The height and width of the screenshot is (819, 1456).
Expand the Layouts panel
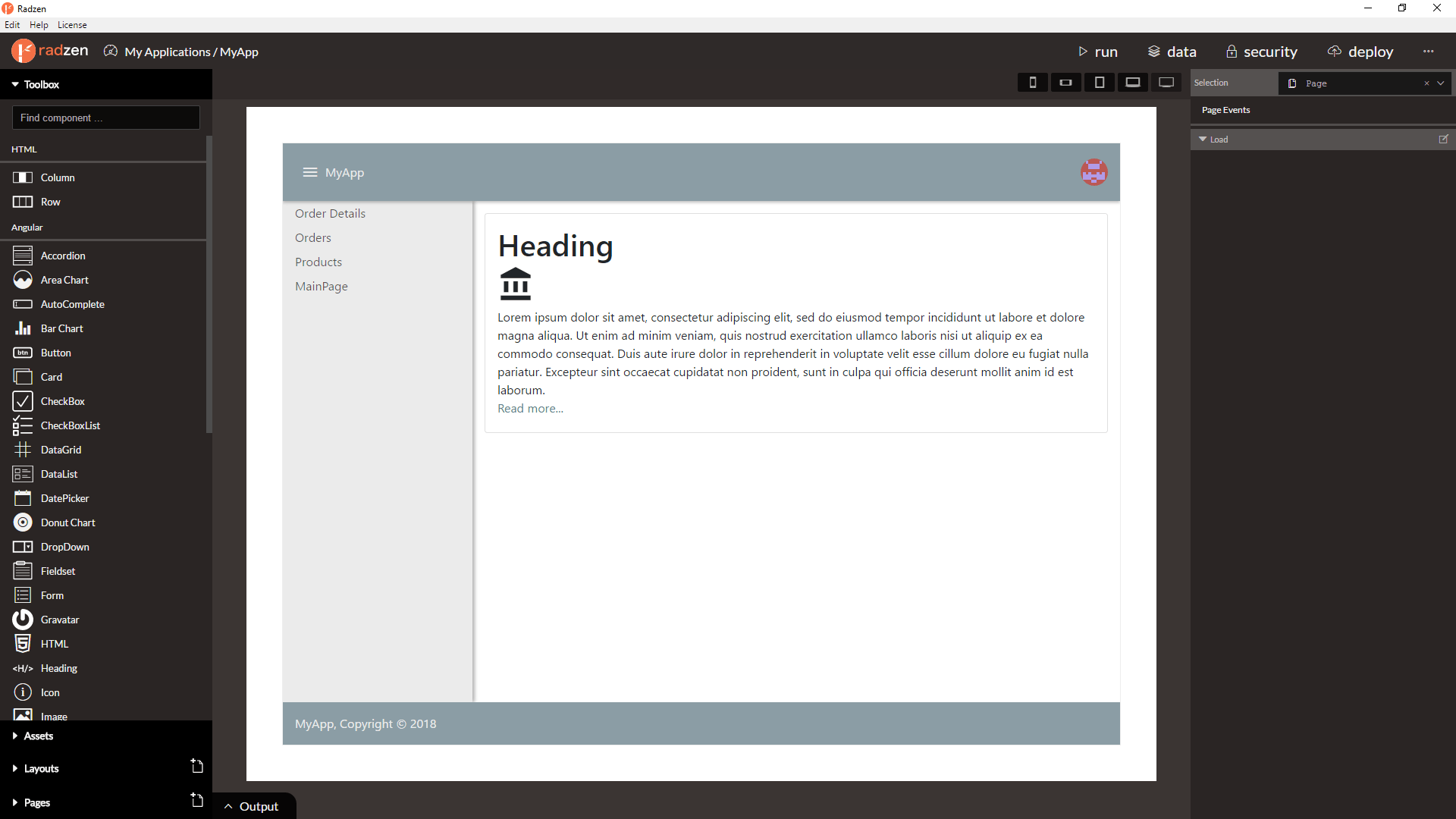click(x=15, y=768)
